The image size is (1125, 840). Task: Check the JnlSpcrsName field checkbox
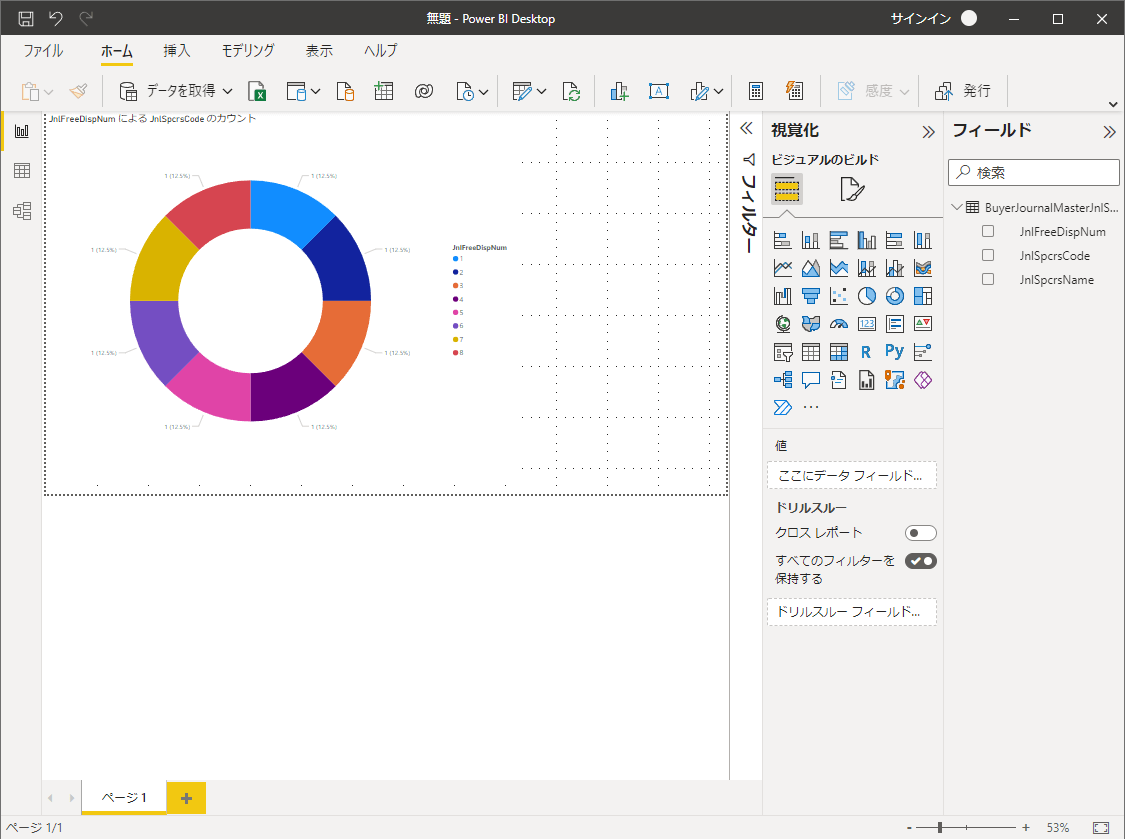pyautogui.click(x=988, y=280)
